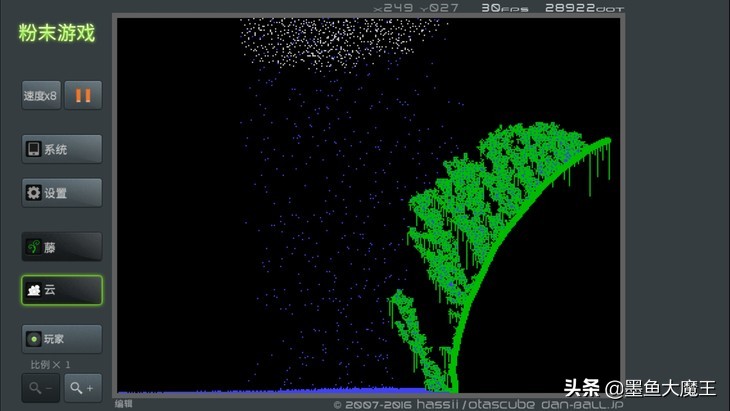Open the hassii/otascube dan-ball.jp copyright link

tap(478, 404)
